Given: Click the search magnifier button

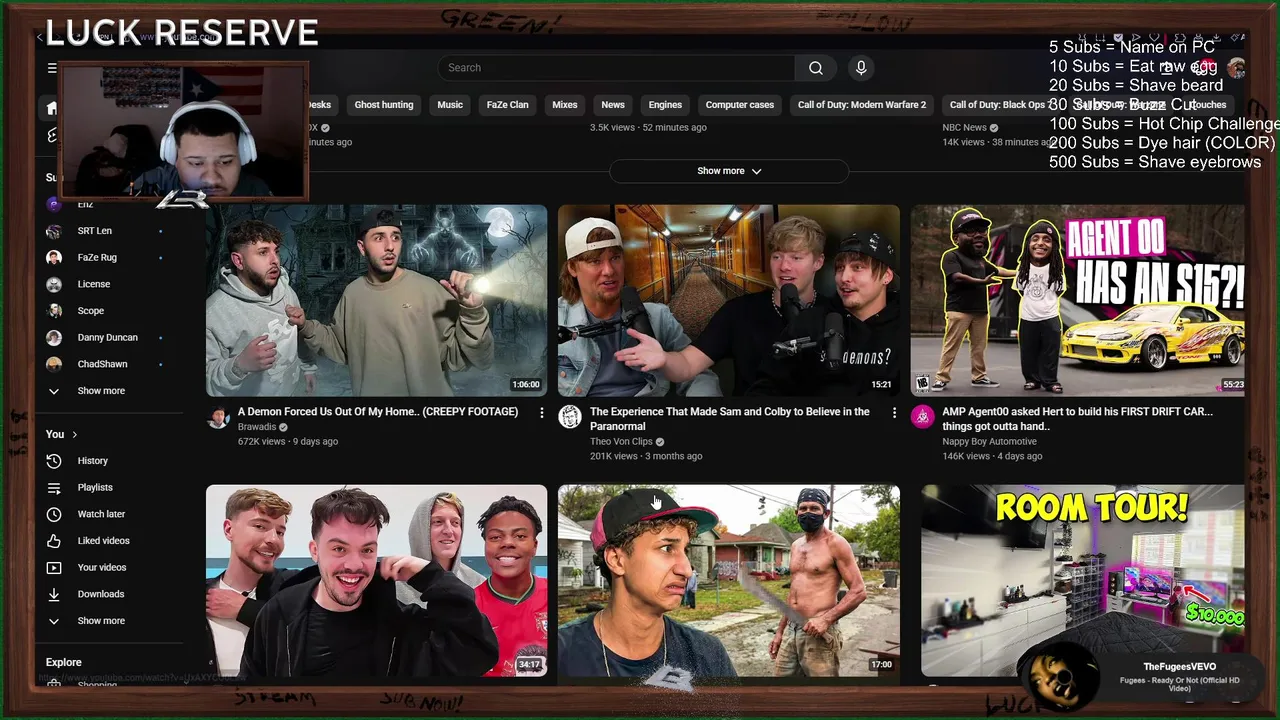Looking at the screenshot, I should (816, 68).
